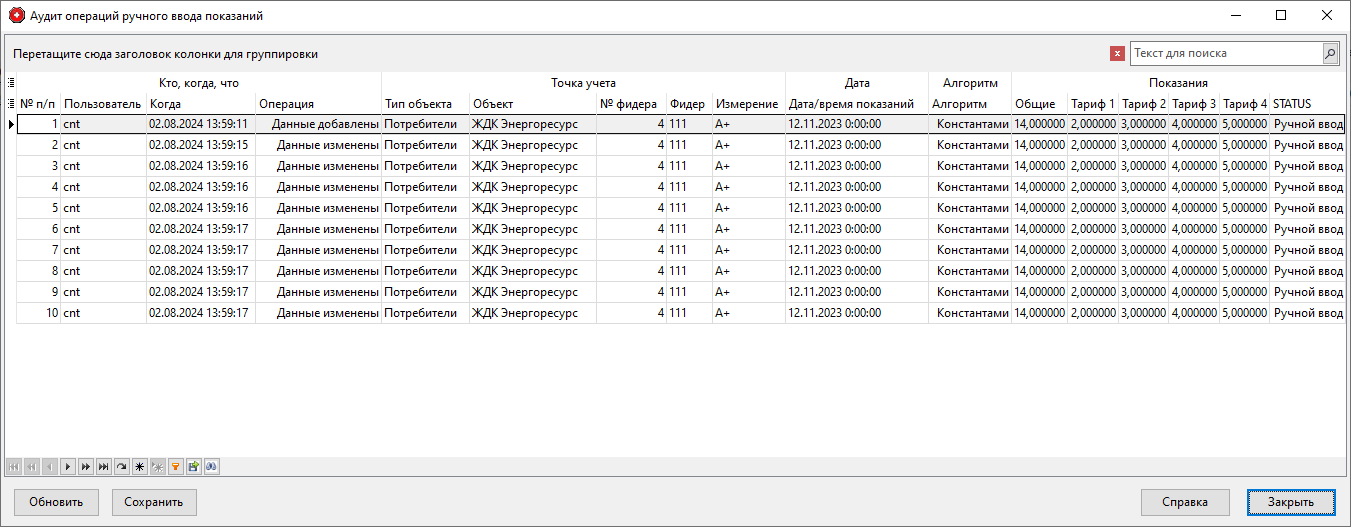
Task: Open help via Справка button
Action: coord(1184,502)
